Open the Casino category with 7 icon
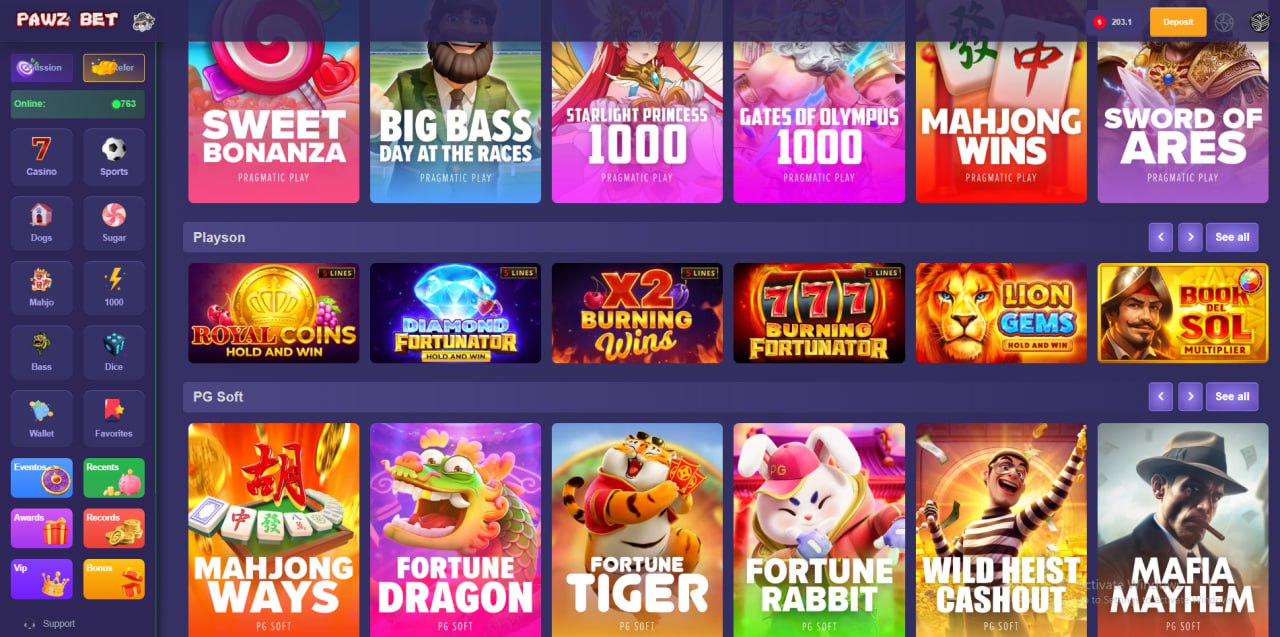This screenshot has height=637, width=1280. pyautogui.click(x=42, y=157)
